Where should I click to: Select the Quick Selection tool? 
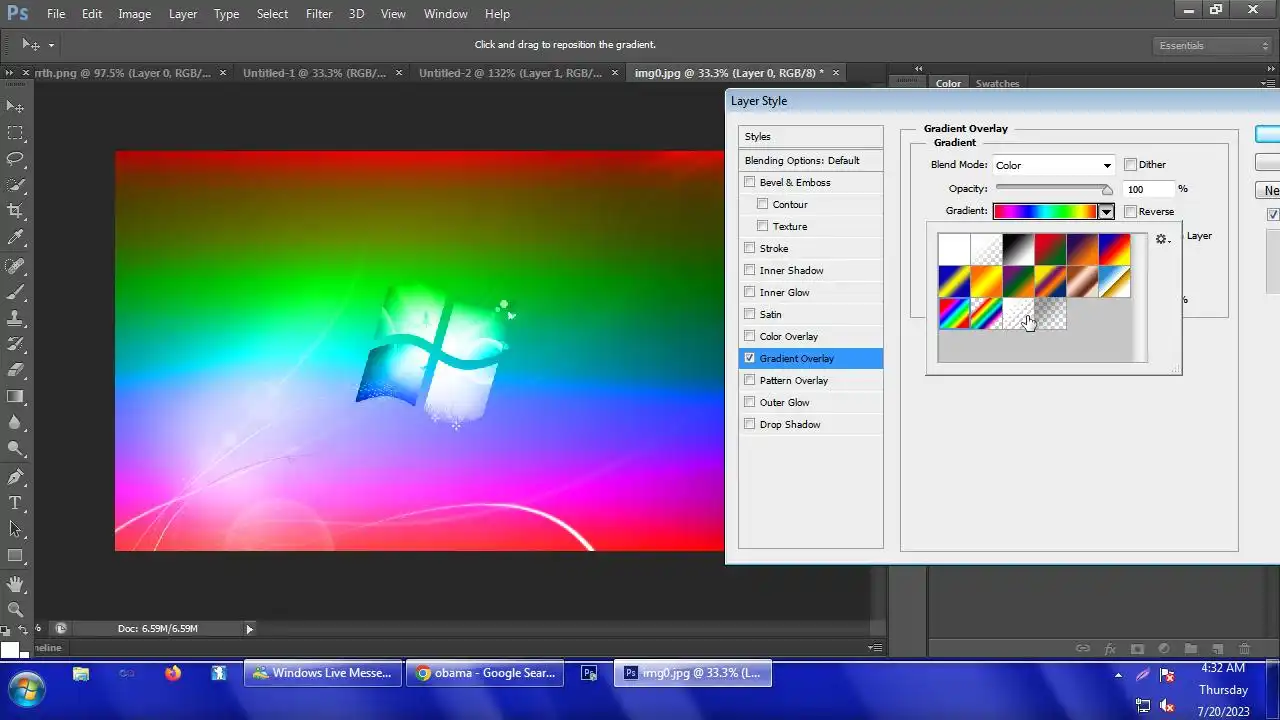[x=15, y=185]
